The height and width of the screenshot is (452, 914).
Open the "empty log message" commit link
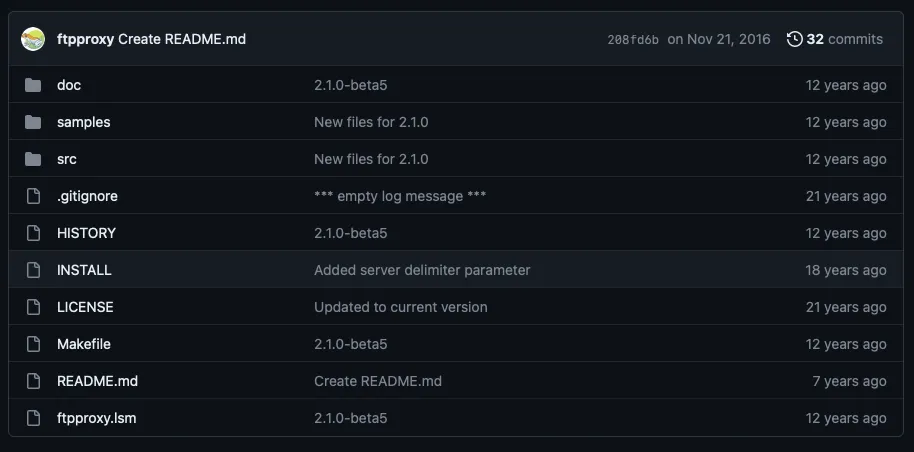pos(400,196)
